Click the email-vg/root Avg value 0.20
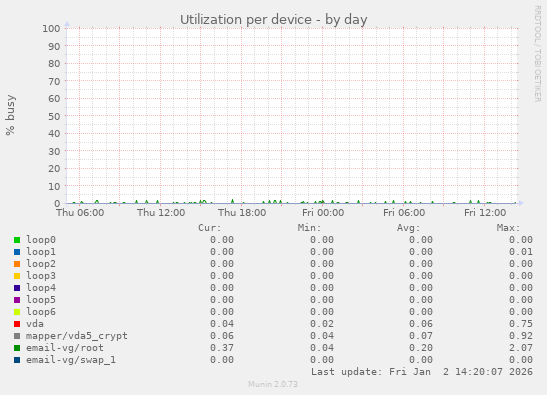The image size is (547, 395). (x=421, y=348)
